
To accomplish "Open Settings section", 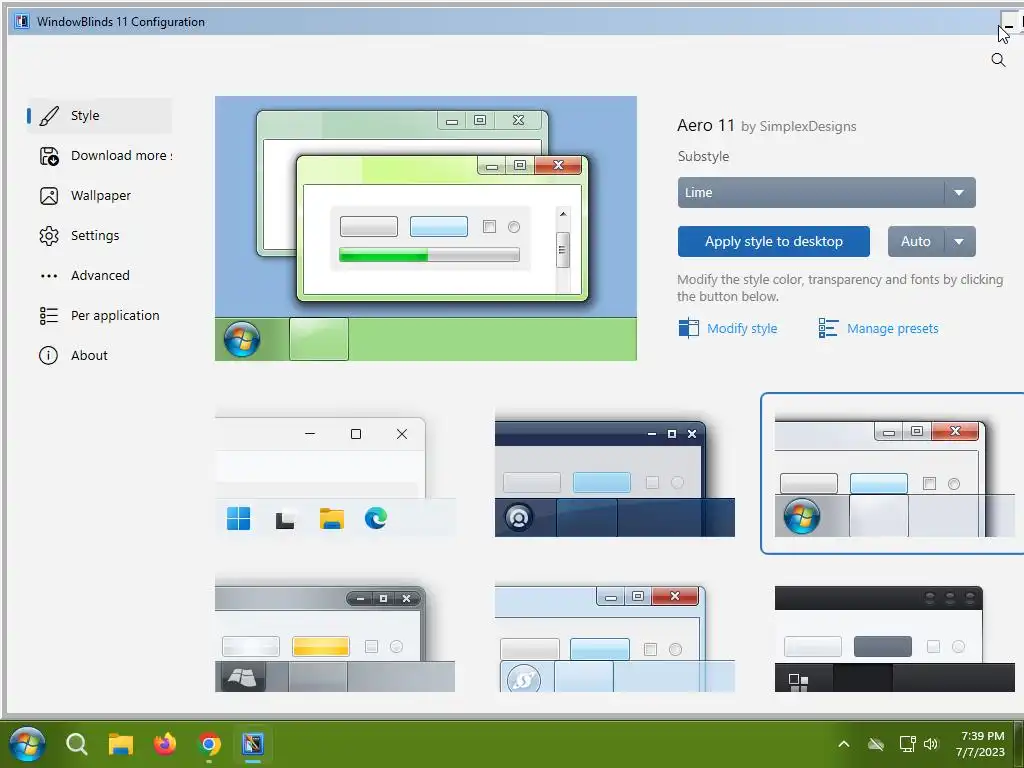I will click(x=99, y=236).
